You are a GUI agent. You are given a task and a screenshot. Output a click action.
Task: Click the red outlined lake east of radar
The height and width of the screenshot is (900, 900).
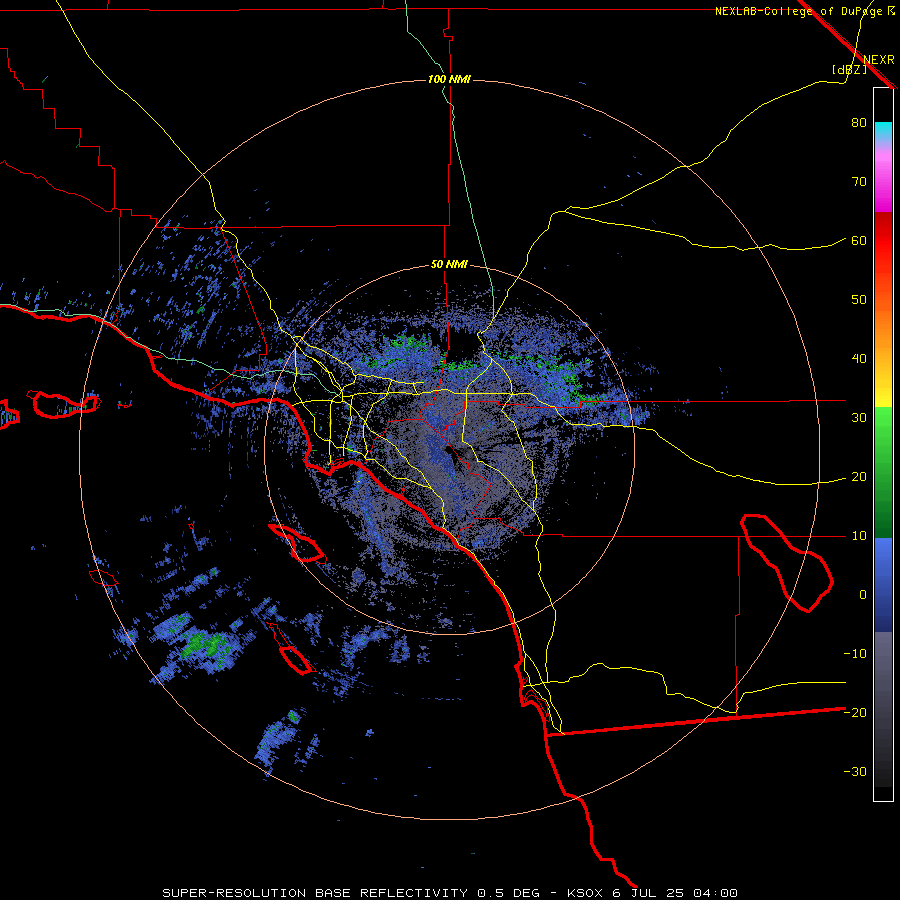tap(786, 563)
